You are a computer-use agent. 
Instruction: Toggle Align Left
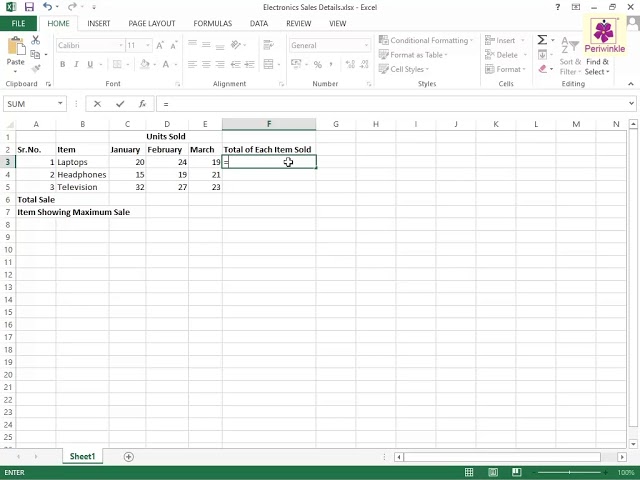tap(192, 64)
